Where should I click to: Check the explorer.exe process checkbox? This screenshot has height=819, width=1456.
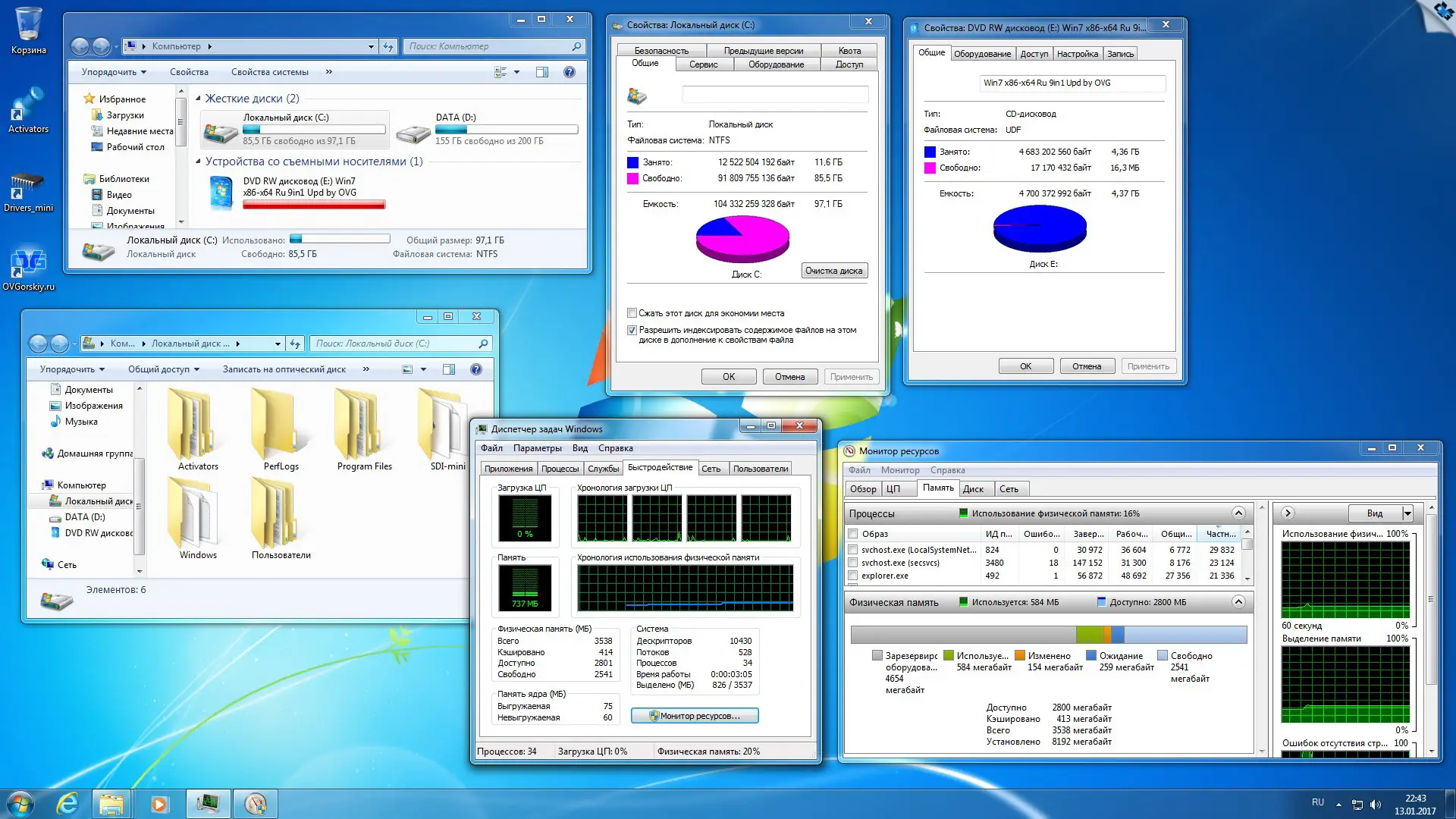(x=853, y=576)
